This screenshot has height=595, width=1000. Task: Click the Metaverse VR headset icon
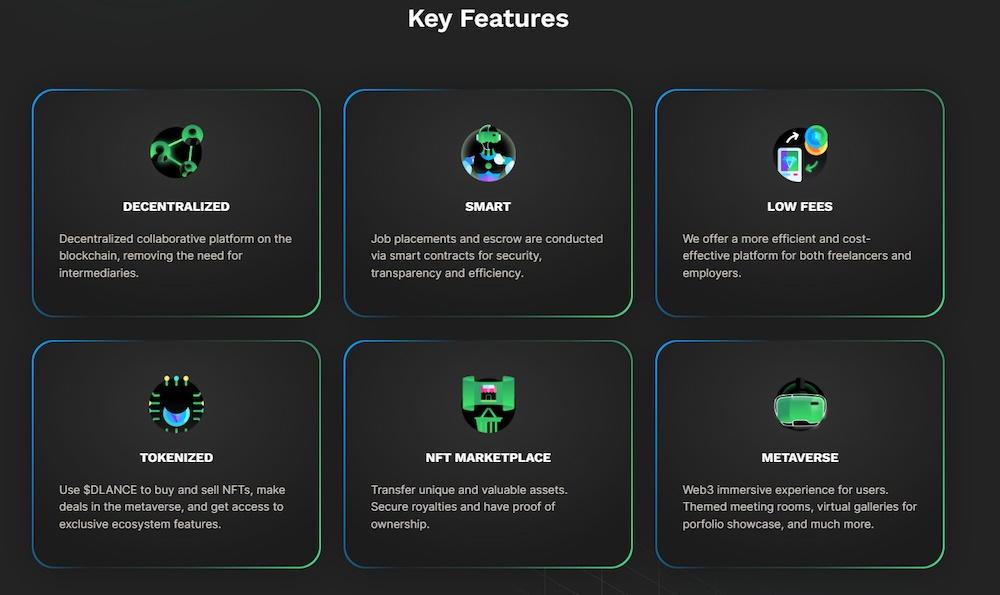800,404
